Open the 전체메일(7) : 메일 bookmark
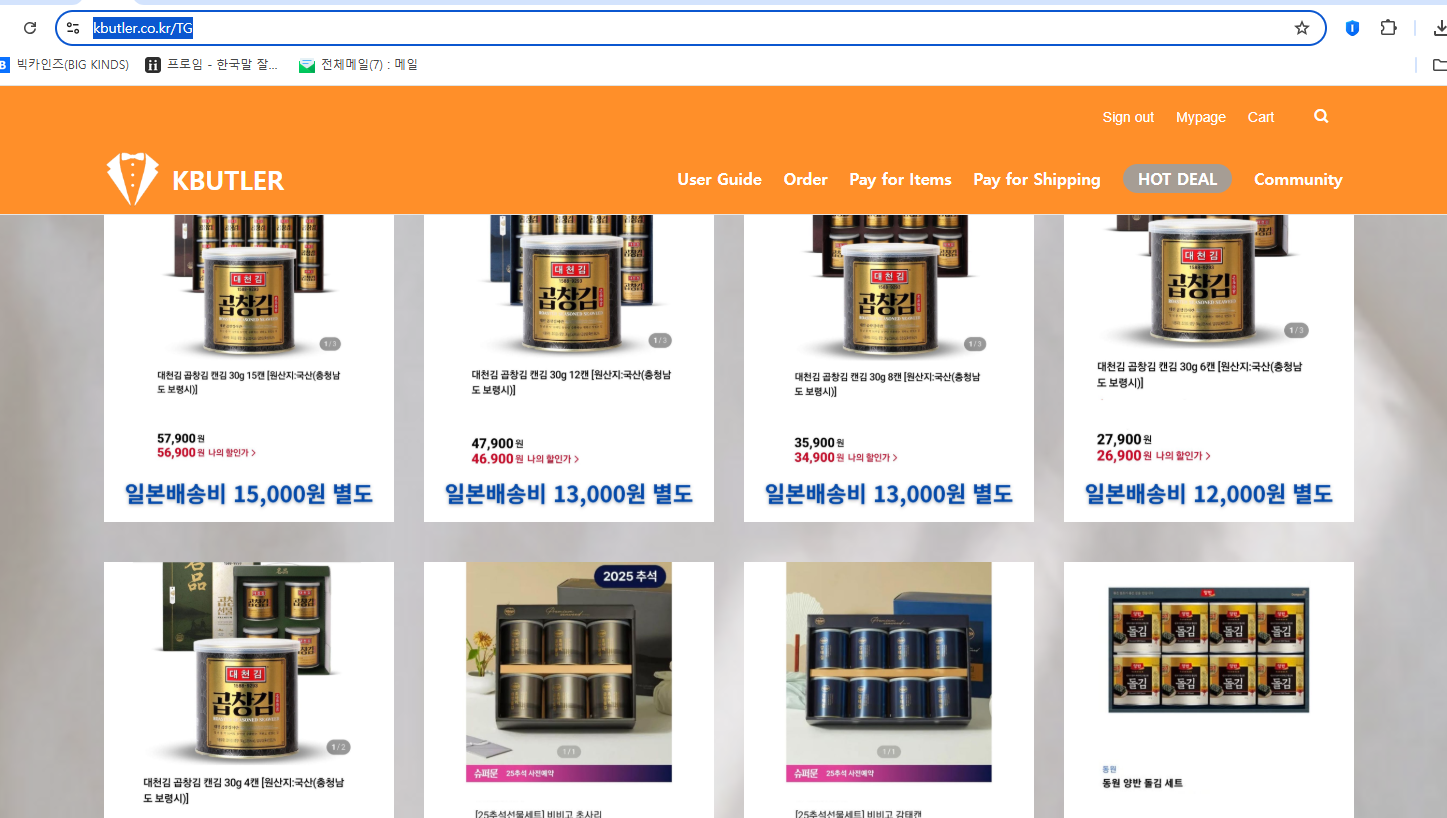1447x818 pixels. [x=358, y=65]
